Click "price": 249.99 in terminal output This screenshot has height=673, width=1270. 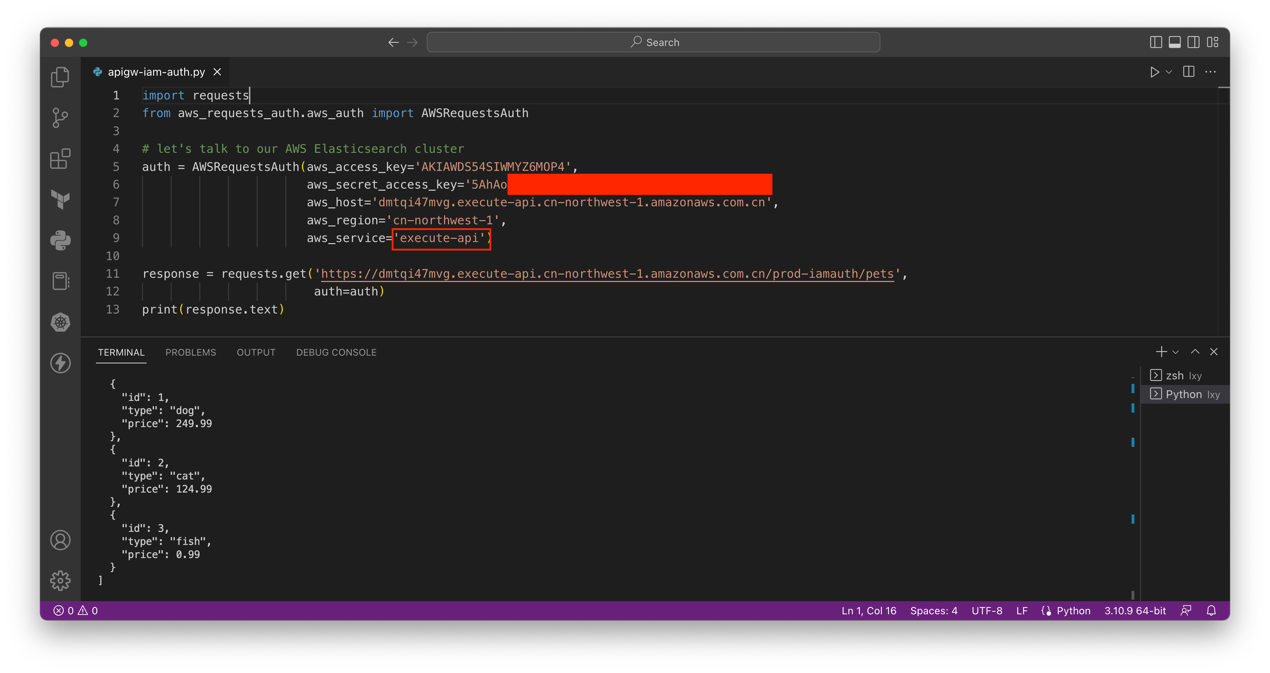coord(166,424)
